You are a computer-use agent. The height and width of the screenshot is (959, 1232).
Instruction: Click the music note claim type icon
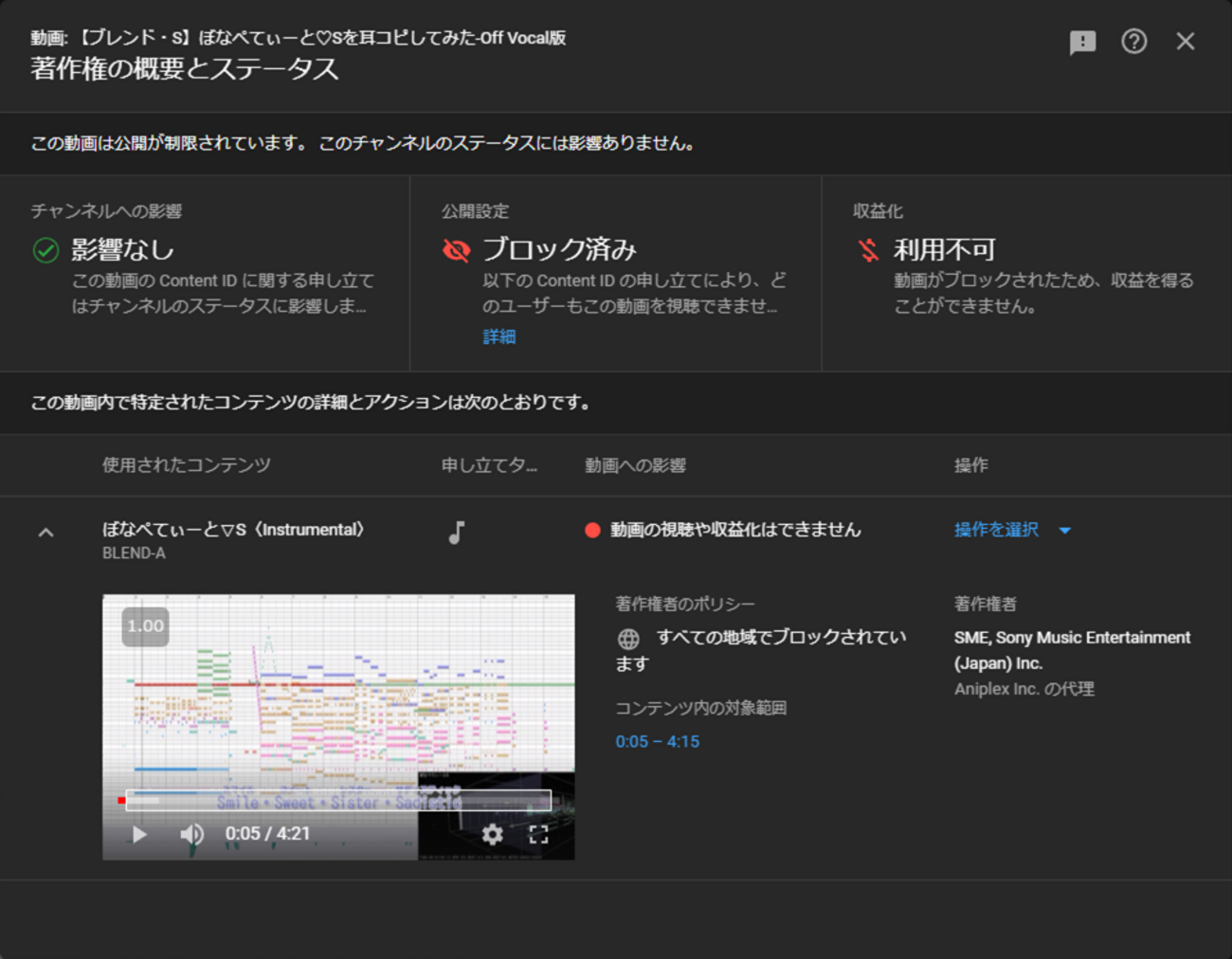coord(457,533)
